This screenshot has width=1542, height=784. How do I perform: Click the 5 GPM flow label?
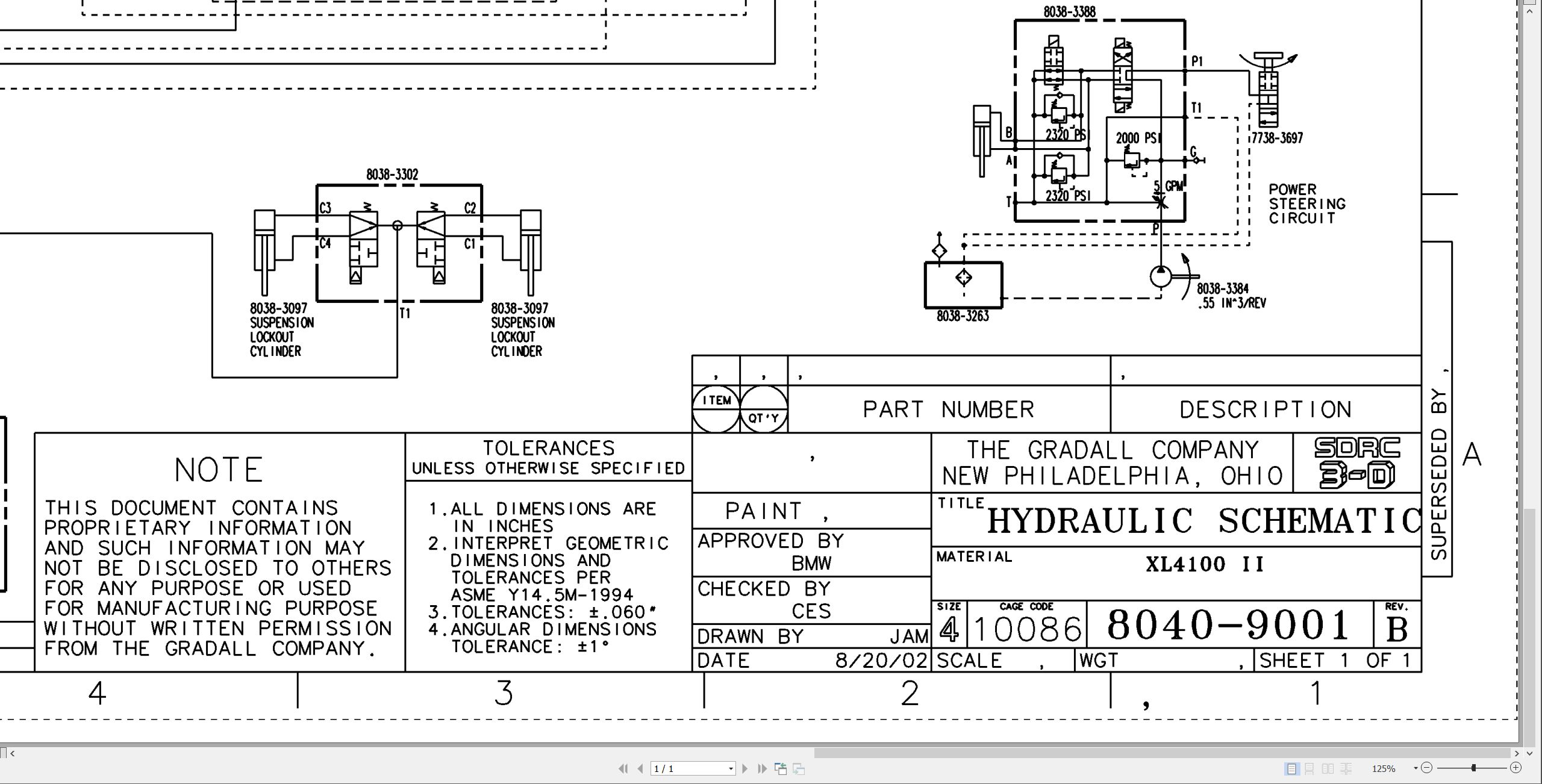[1169, 186]
